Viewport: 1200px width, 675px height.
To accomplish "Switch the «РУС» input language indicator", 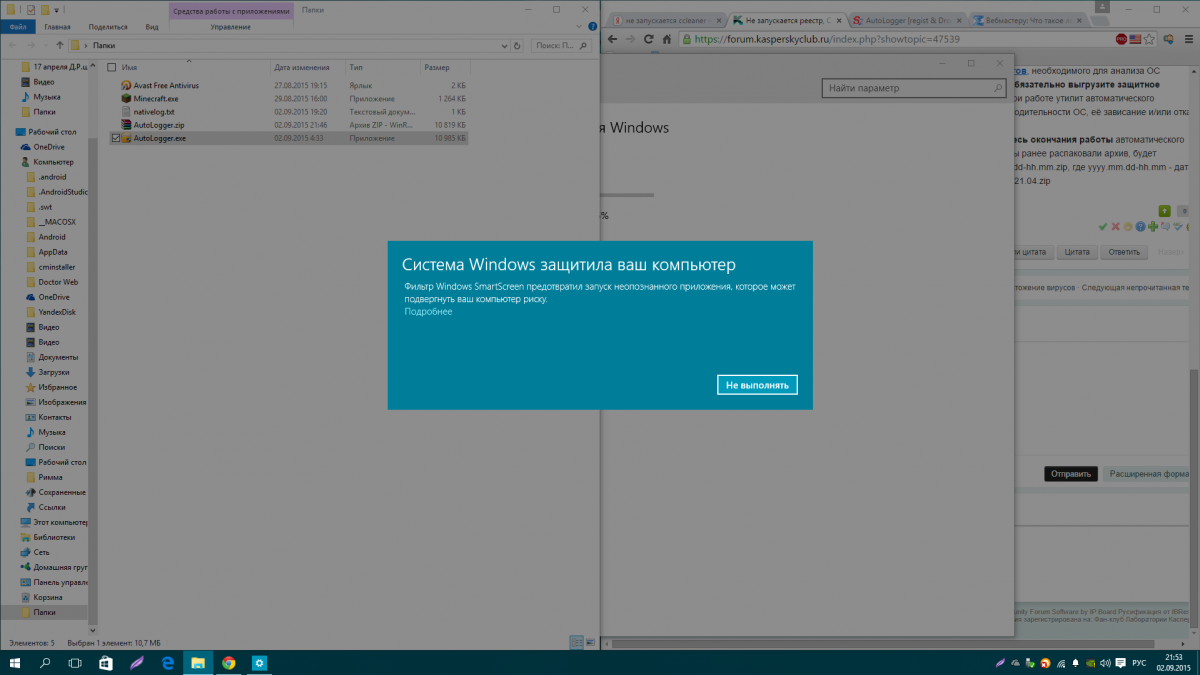I will click(1139, 663).
